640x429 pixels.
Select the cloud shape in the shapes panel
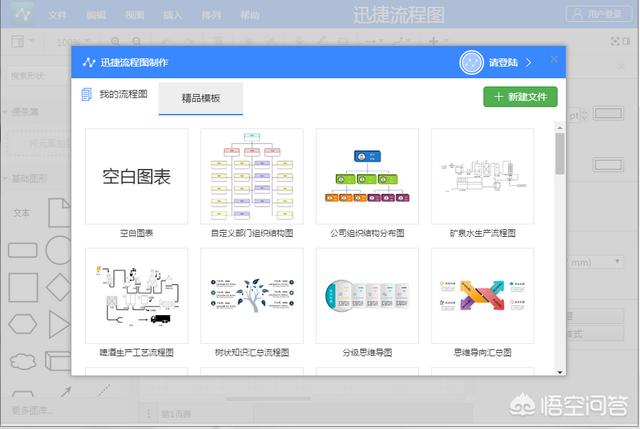tap(22, 359)
